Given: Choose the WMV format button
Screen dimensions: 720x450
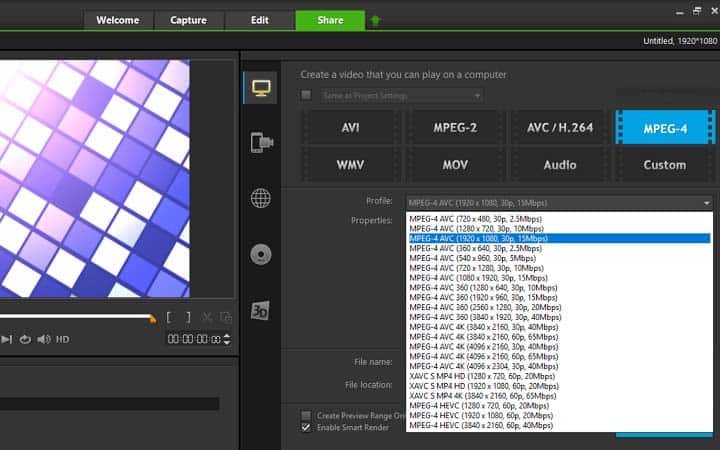Looking at the screenshot, I should 350,165.
